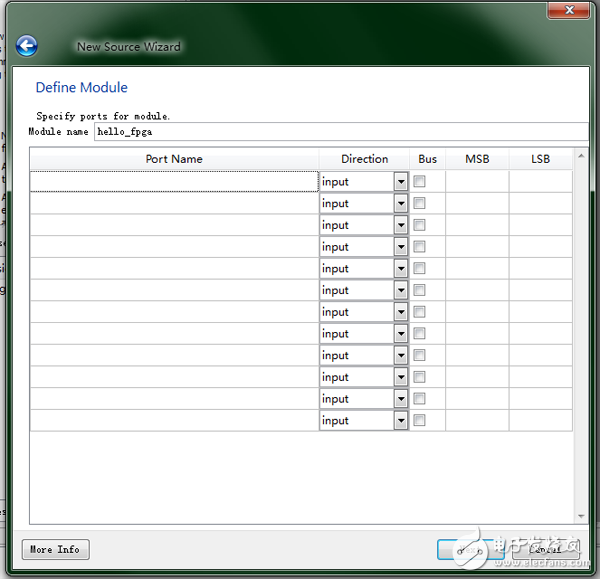Click the Next button beside Cancel
The width and height of the screenshot is (600, 579).
[470, 549]
